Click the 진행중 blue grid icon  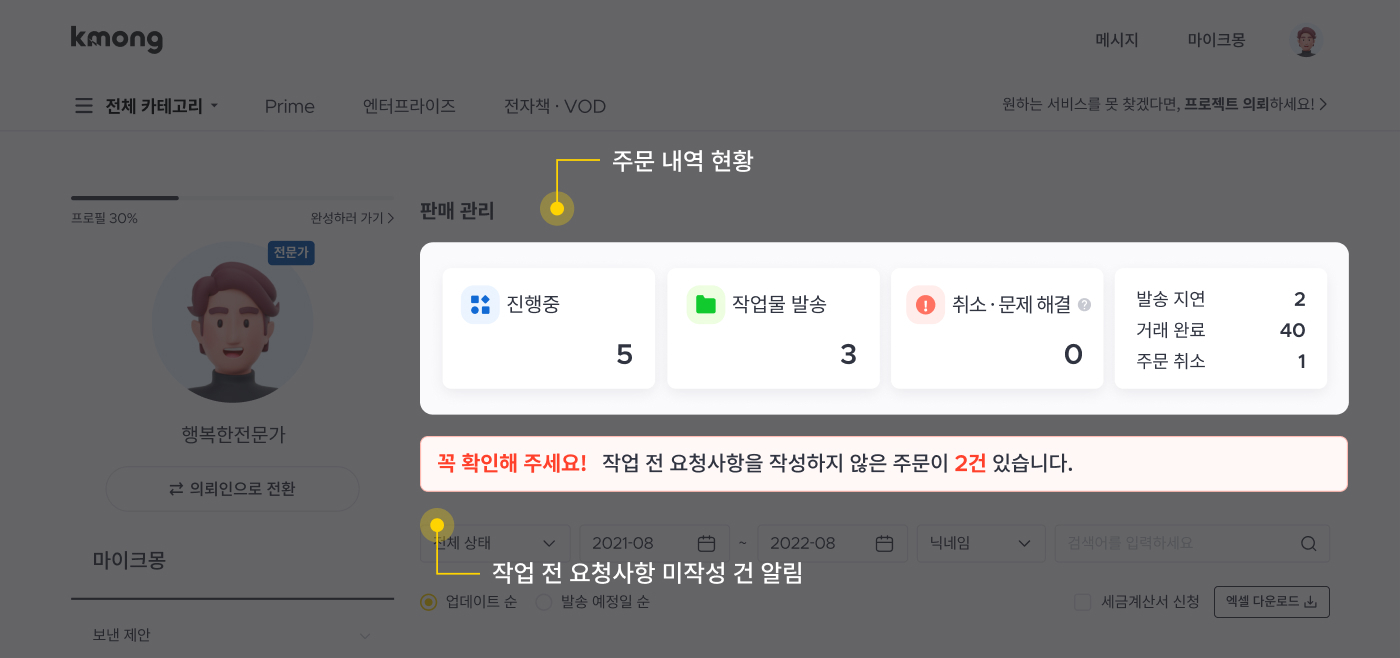coord(480,305)
